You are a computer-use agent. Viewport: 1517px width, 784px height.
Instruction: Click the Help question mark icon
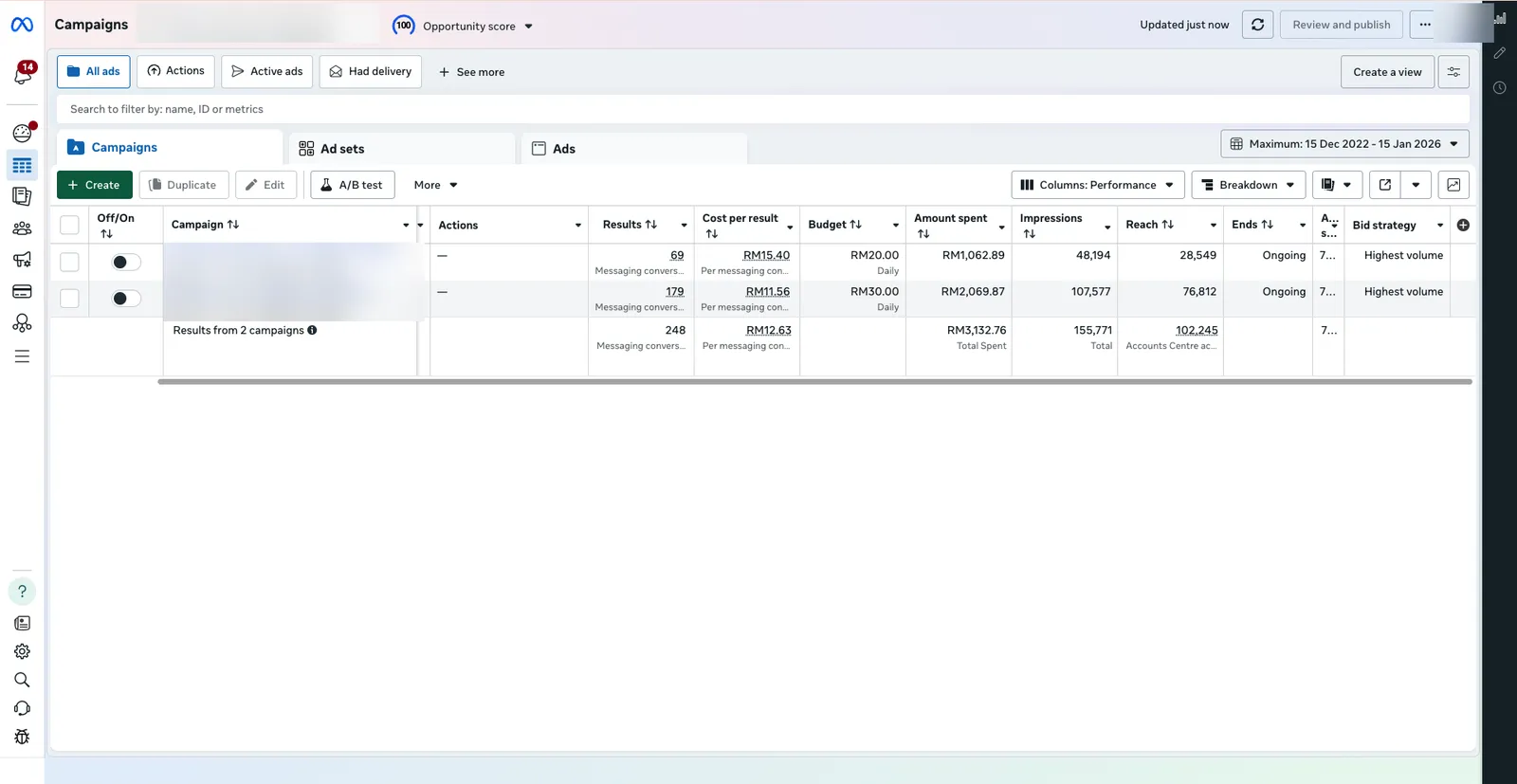(22, 592)
